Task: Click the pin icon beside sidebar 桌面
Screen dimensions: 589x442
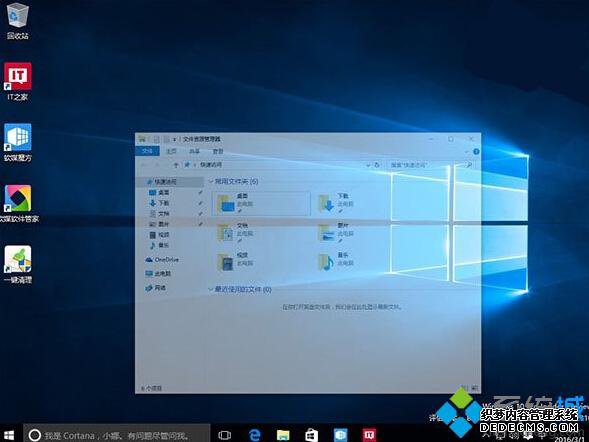Action: (x=200, y=193)
